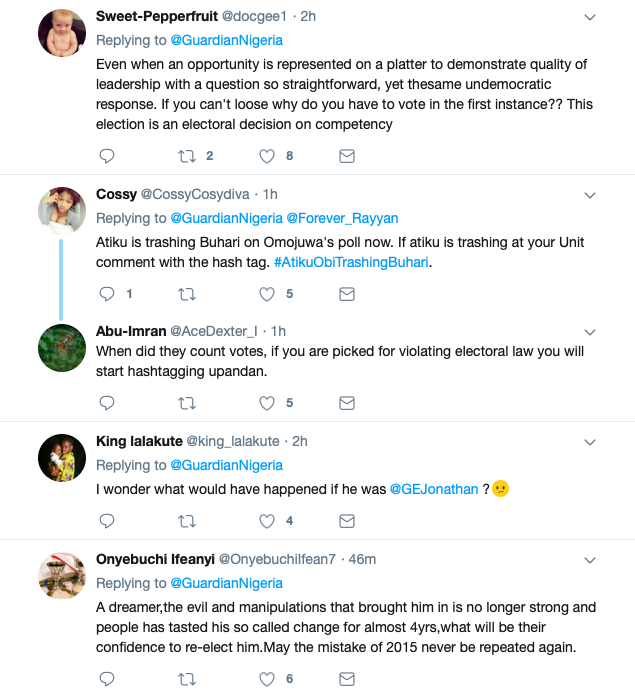
Task: Retweet Abu-Imran's tweet
Action: [x=187, y=403]
